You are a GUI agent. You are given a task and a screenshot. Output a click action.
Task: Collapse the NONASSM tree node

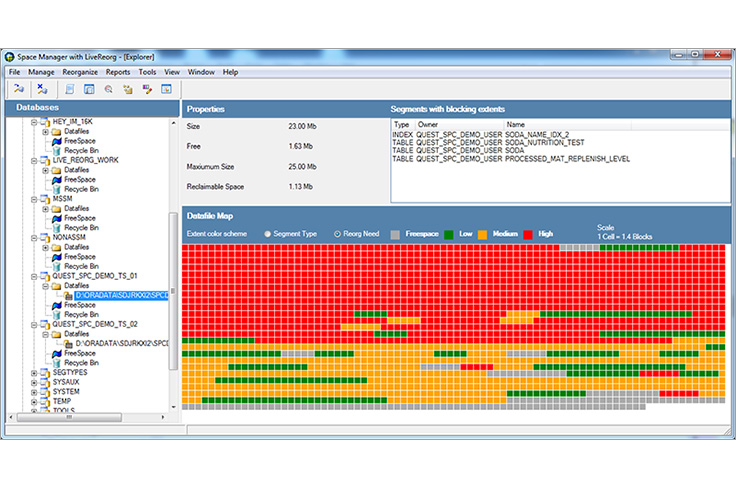tap(34, 237)
